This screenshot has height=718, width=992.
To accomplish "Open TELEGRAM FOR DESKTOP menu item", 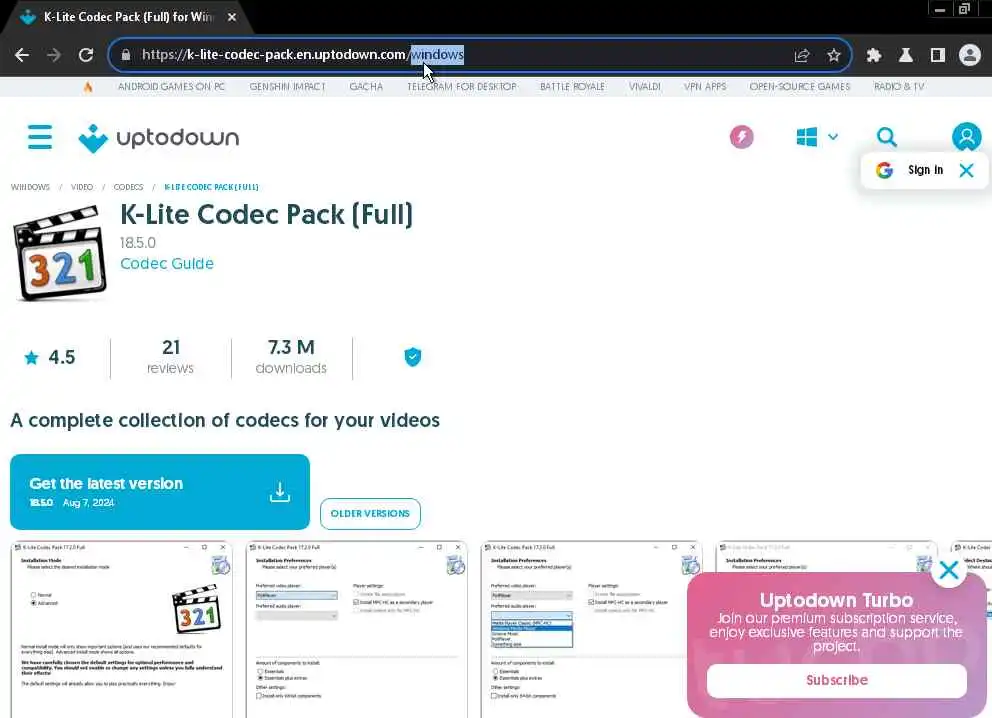I will coord(462,87).
